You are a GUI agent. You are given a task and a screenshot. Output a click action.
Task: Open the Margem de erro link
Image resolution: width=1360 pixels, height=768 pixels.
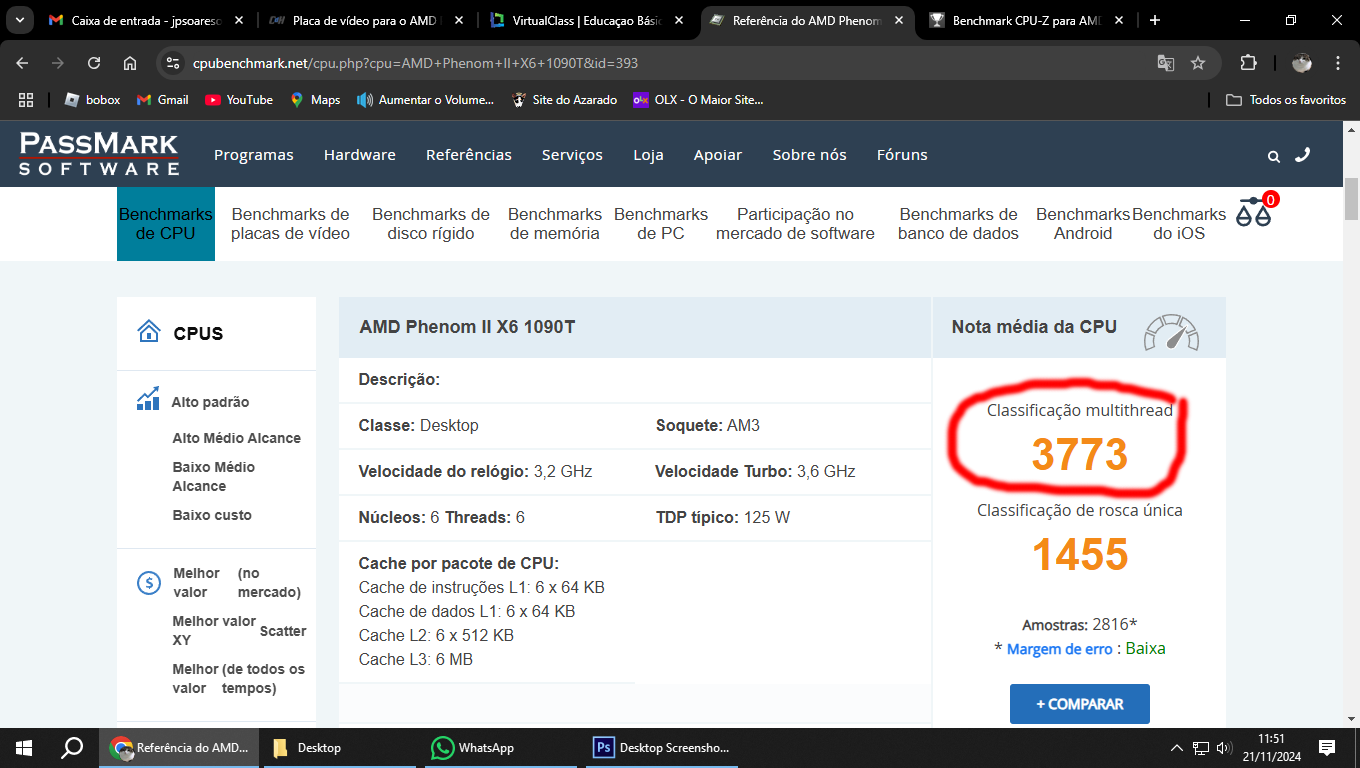(x=1059, y=649)
